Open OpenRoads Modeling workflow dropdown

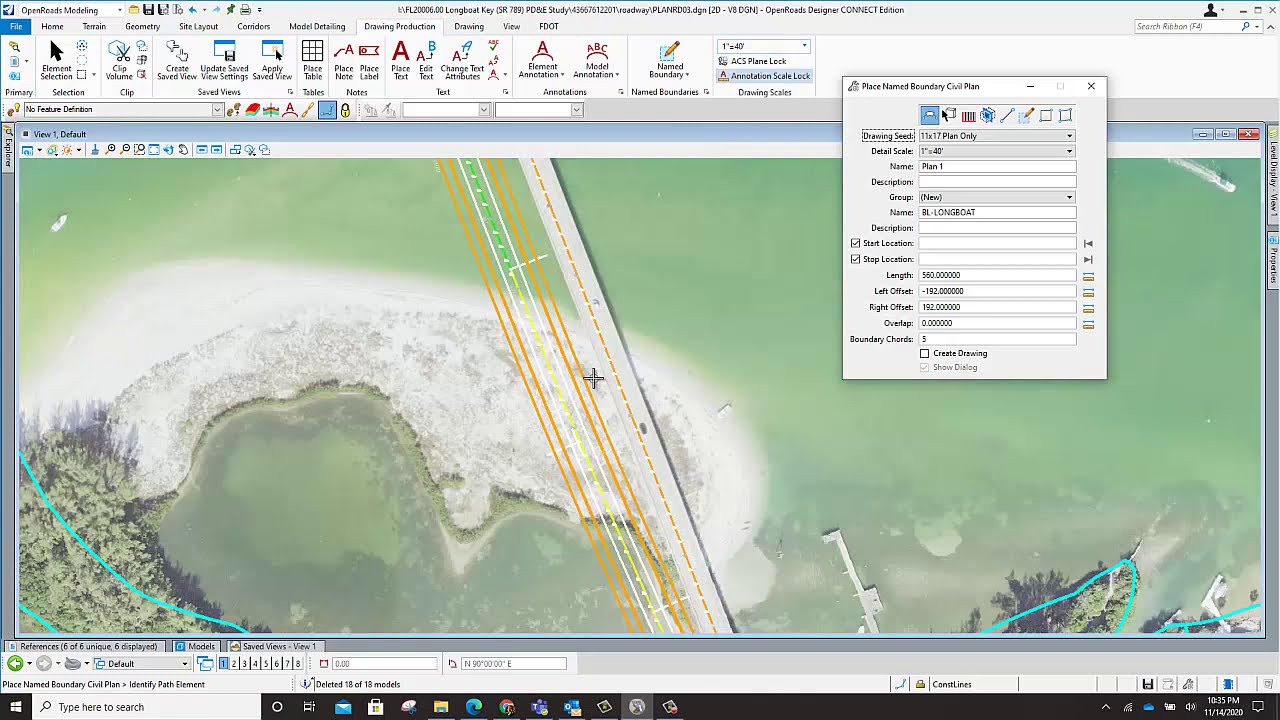[x=70, y=10]
